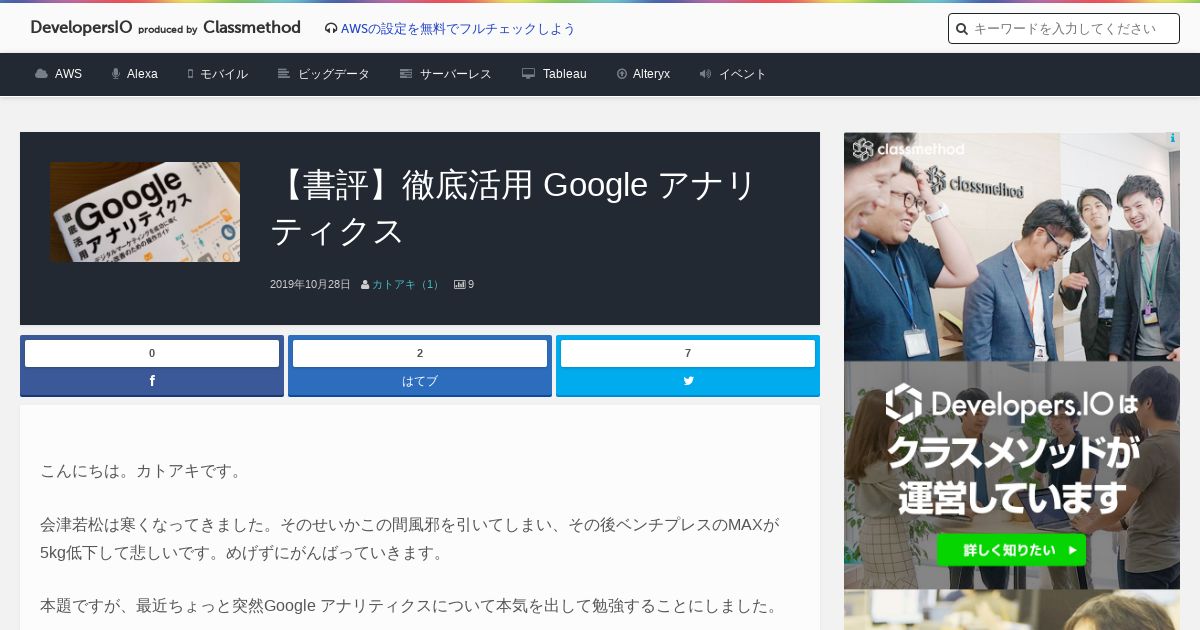Open the AWS settings free check link

458,29
